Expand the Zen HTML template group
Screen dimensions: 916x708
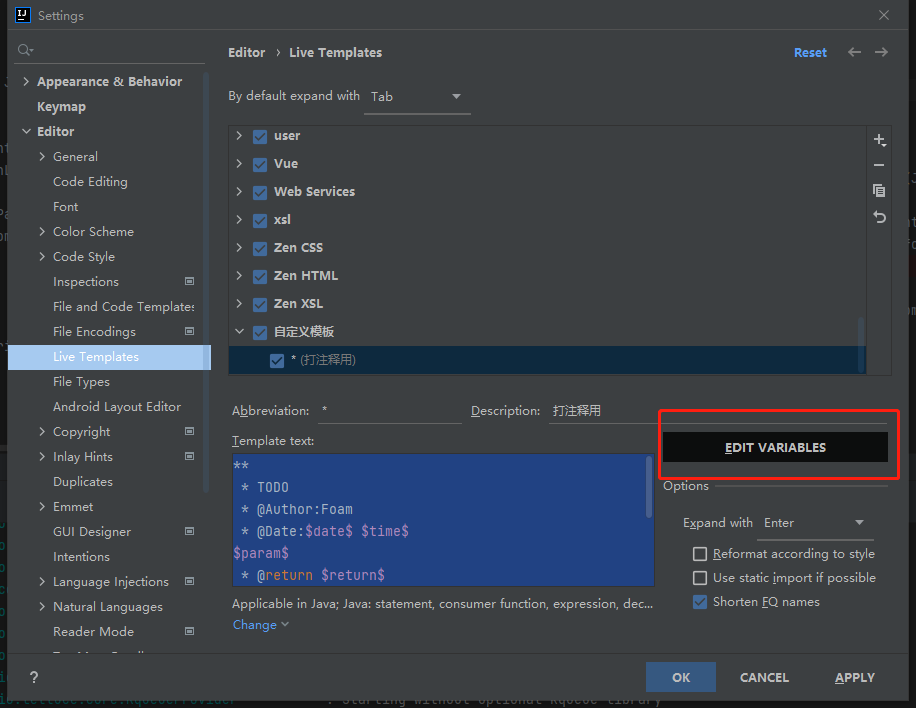coord(239,276)
